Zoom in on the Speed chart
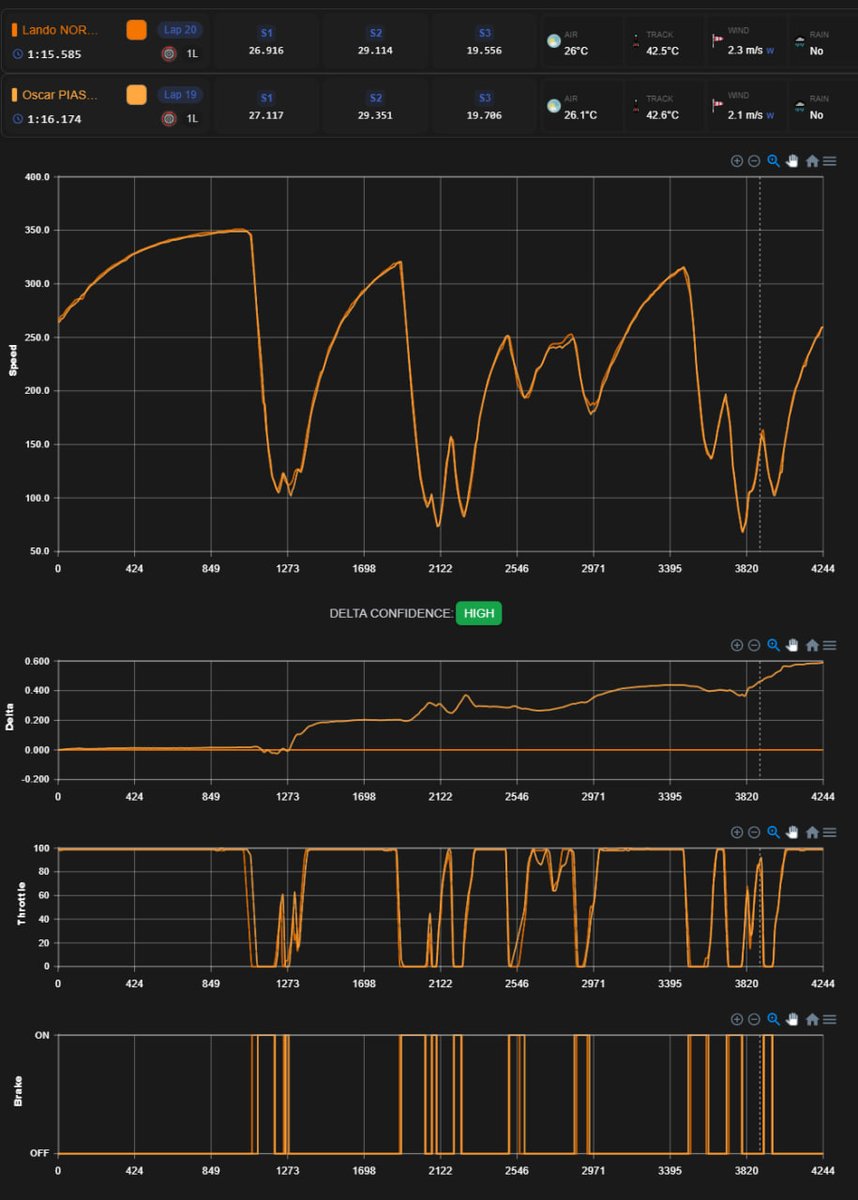Viewport: 858px width, 1200px height. click(x=737, y=161)
